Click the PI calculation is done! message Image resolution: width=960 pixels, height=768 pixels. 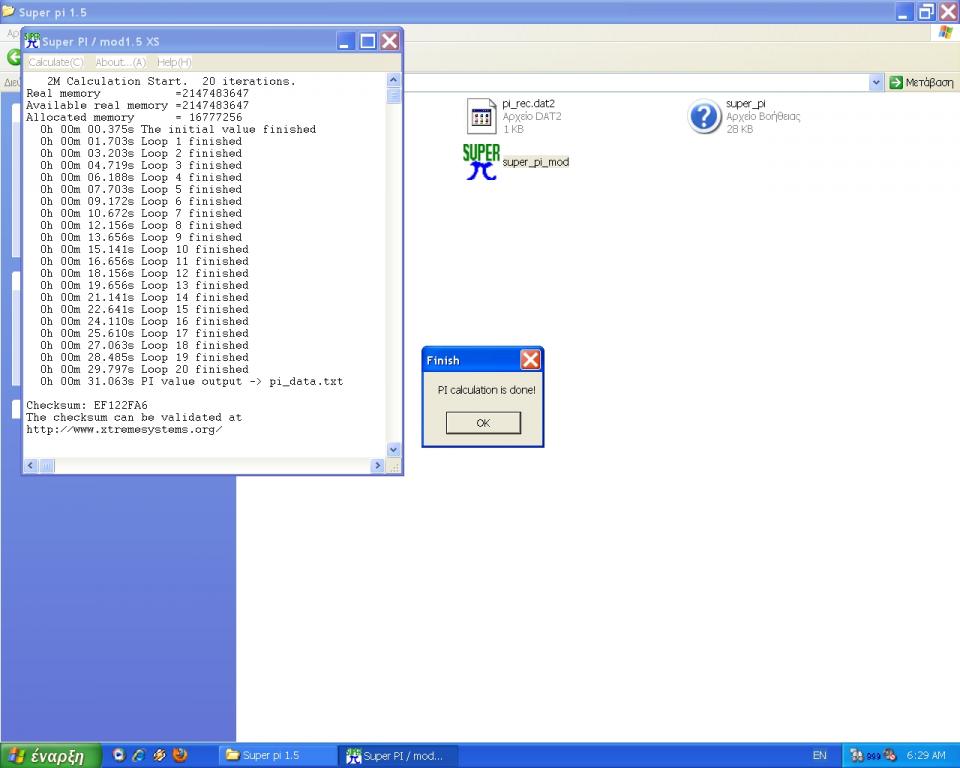pyautogui.click(x=486, y=390)
